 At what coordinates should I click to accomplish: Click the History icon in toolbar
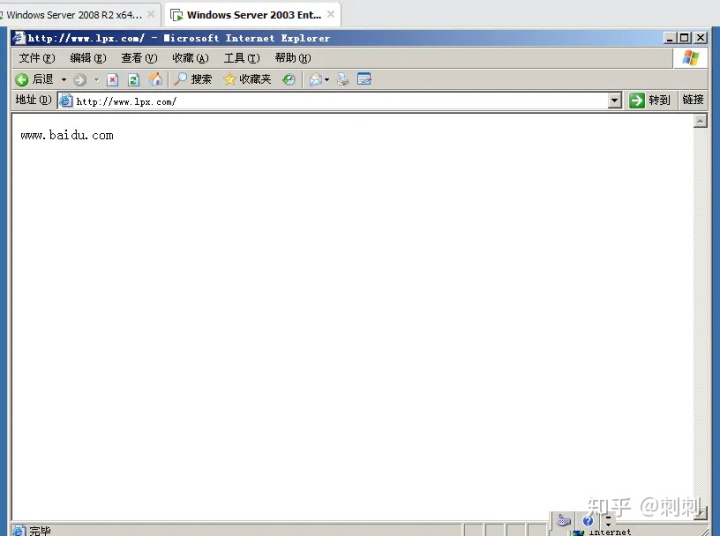tap(288, 79)
